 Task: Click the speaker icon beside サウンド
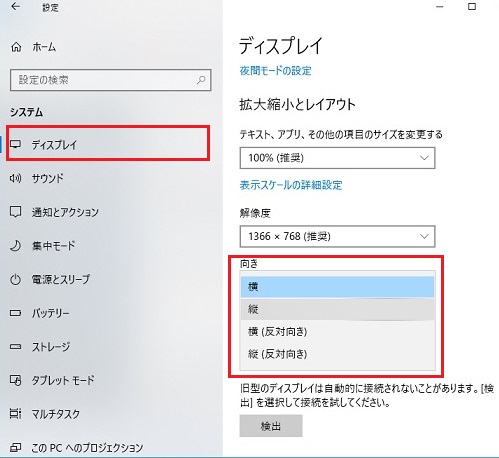click(x=15, y=179)
